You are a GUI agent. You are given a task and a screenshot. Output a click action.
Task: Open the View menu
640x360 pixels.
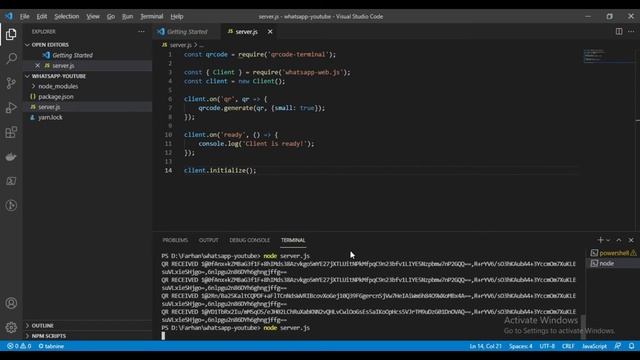point(93,16)
